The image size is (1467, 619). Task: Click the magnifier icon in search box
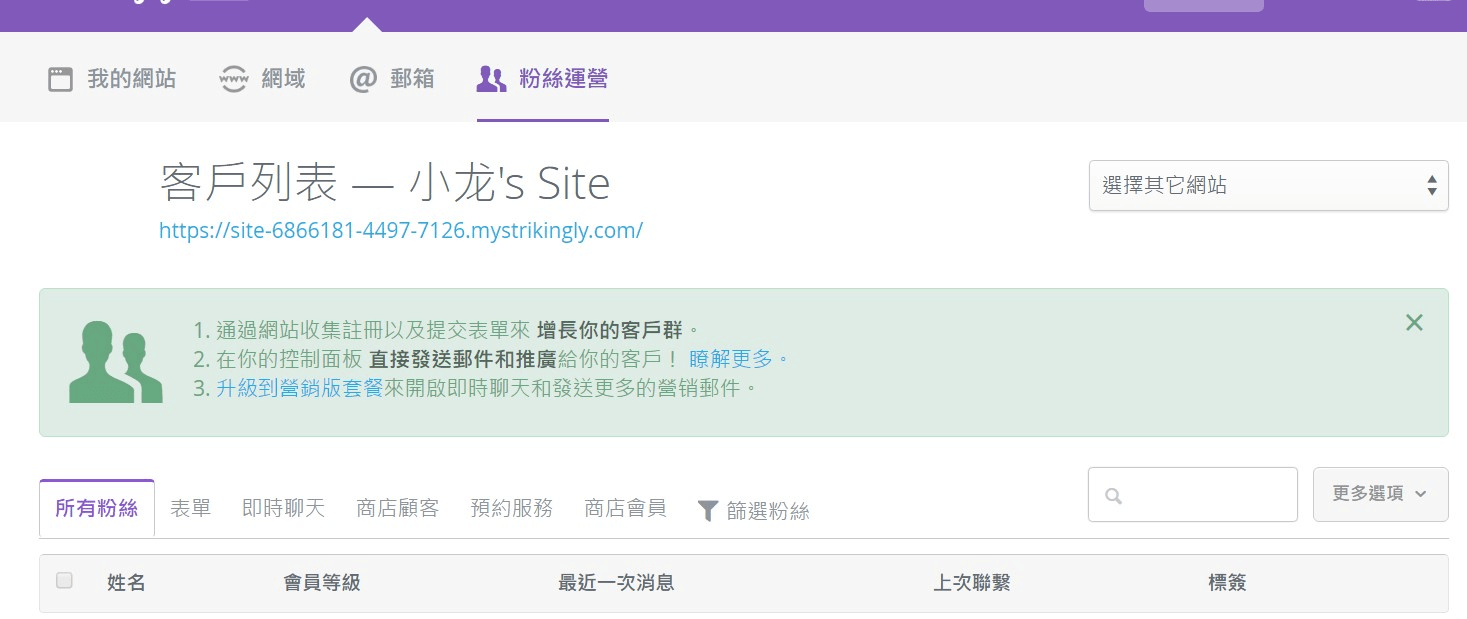pos(1113,496)
